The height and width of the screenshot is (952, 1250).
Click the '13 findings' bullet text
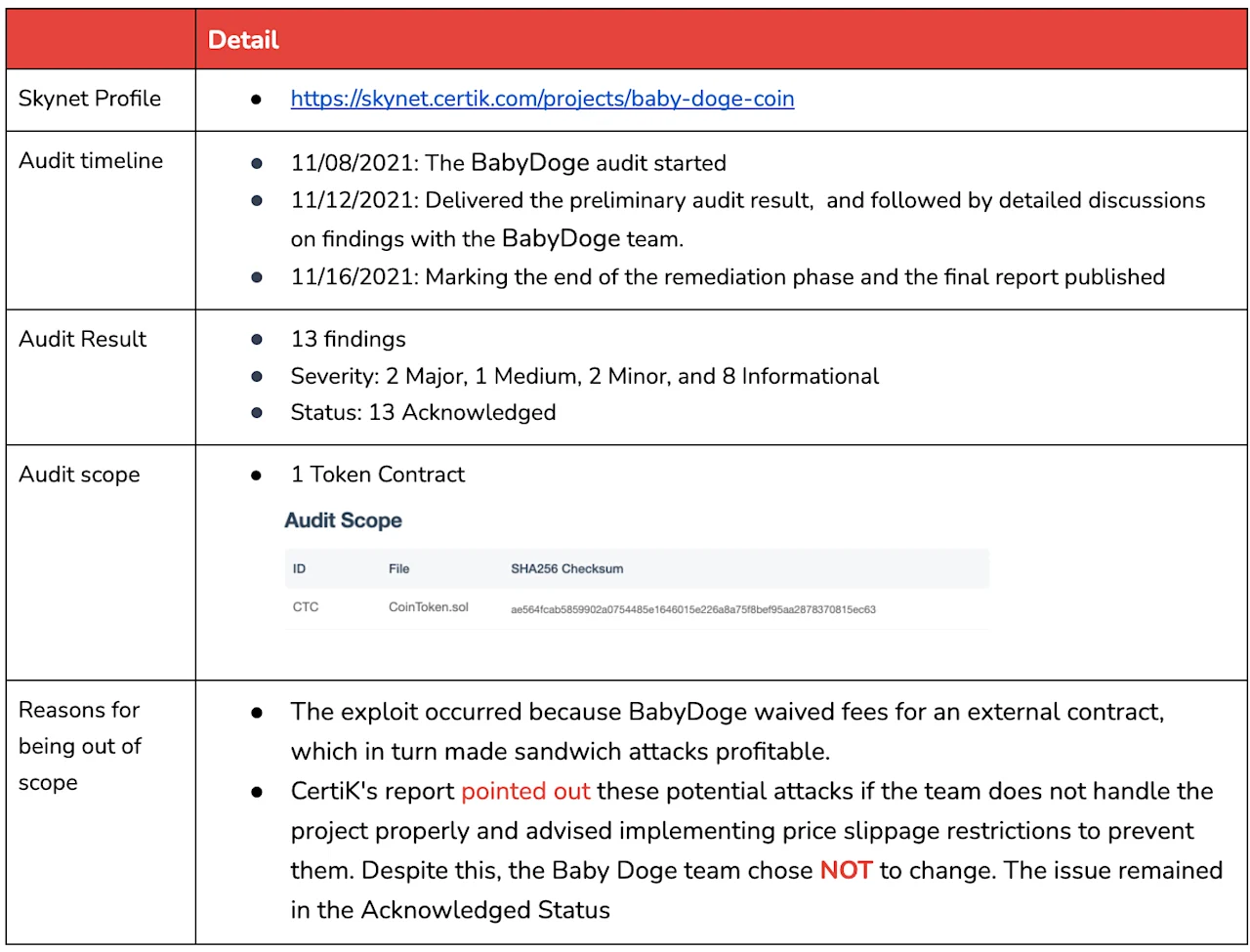(x=348, y=339)
